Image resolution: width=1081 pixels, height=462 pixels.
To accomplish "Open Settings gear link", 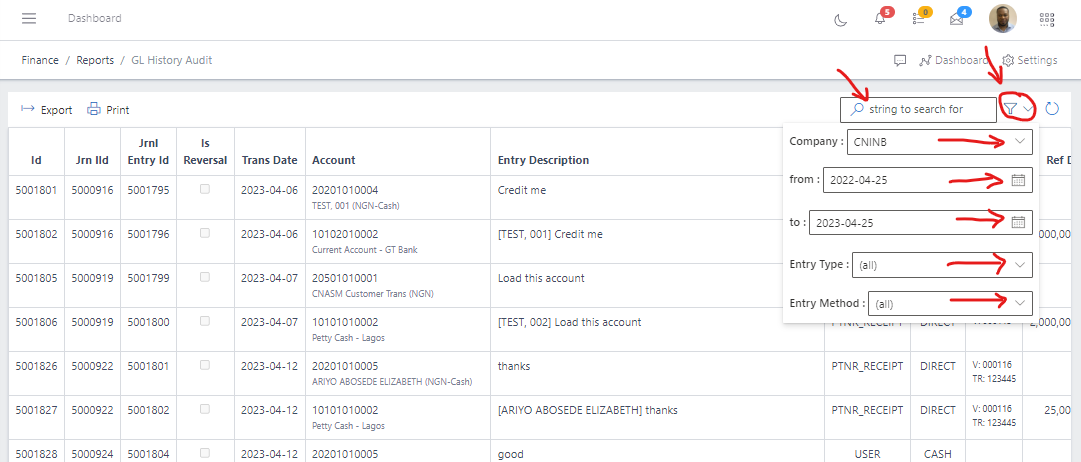I will tap(1030, 60).
